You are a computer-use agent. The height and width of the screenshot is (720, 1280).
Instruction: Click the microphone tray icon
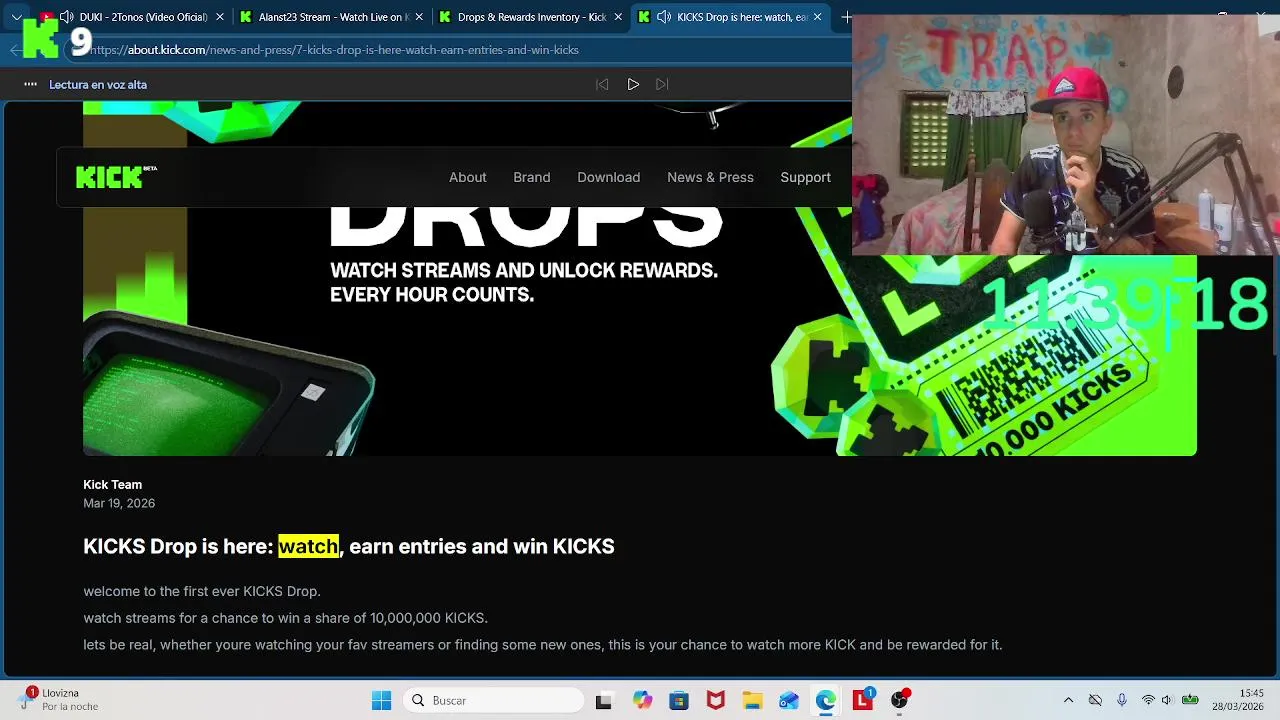coord(1122,700)
